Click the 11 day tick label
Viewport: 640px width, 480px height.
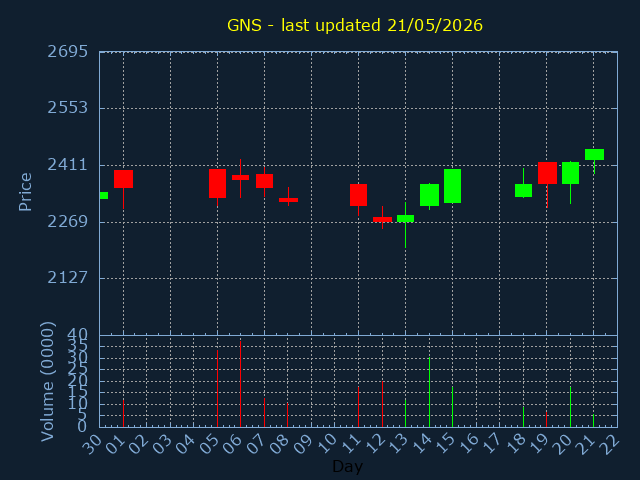[x=351, y=443]
